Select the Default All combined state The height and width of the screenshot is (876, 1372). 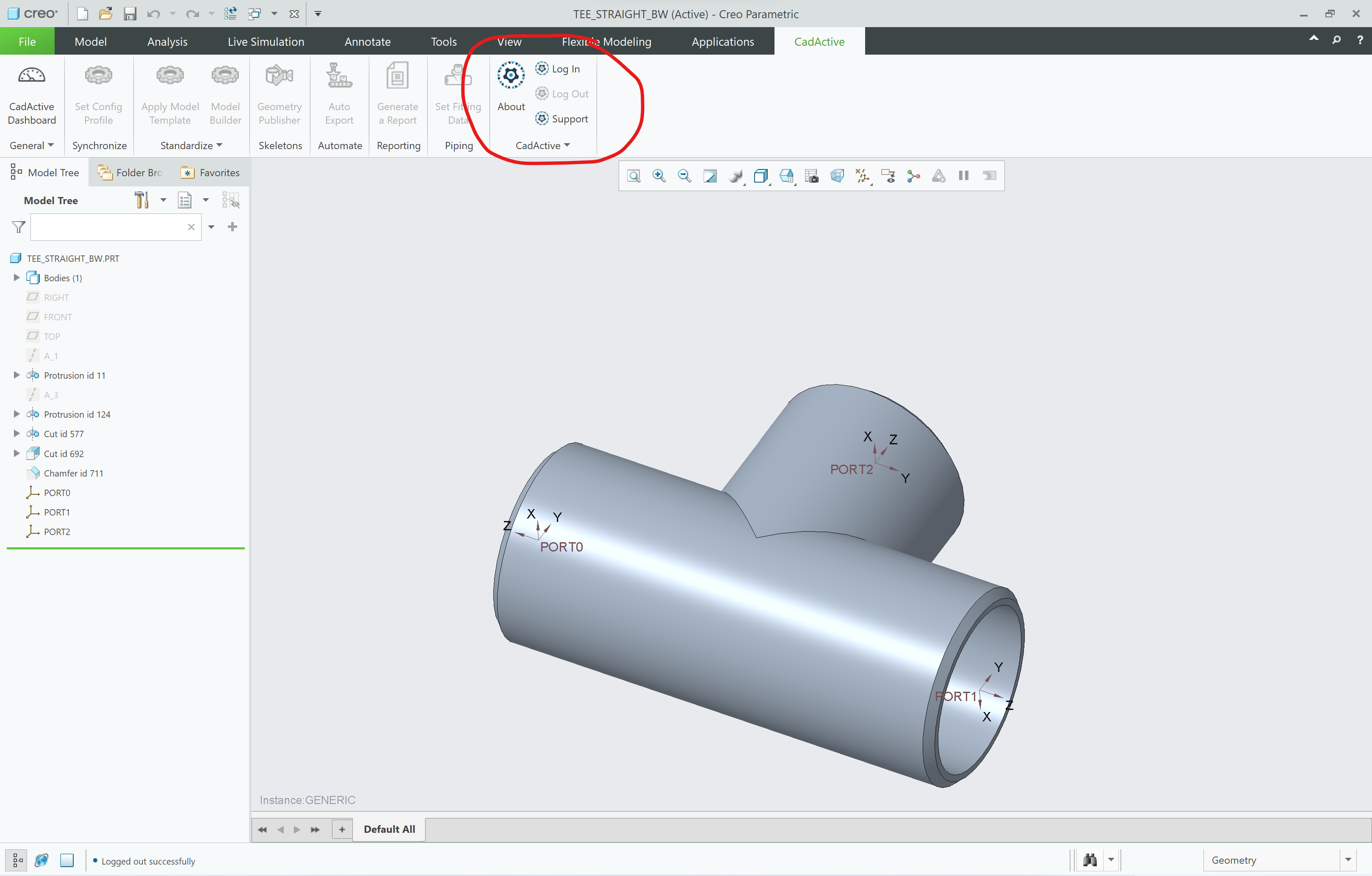(389, 829)
